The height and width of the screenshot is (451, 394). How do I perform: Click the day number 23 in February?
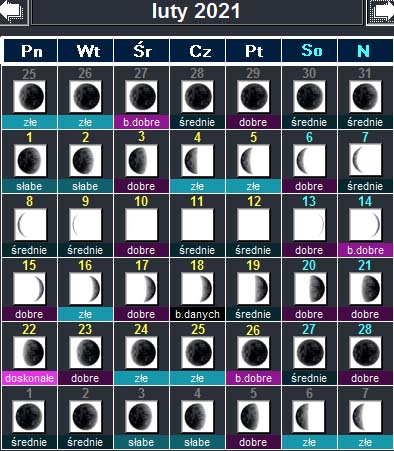tap(85, 329)
